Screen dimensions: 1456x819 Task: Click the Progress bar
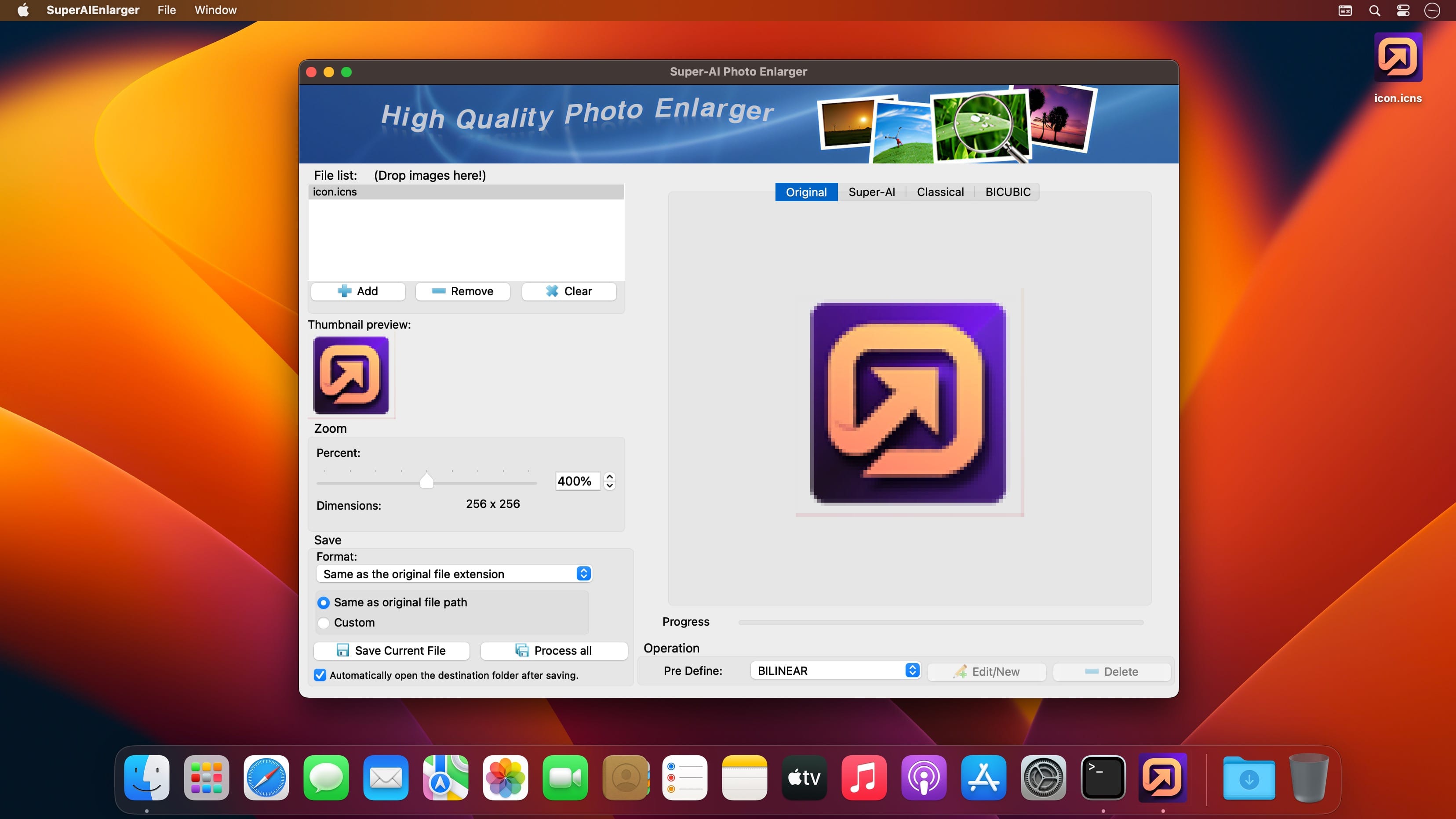click(x=940, y=622)
